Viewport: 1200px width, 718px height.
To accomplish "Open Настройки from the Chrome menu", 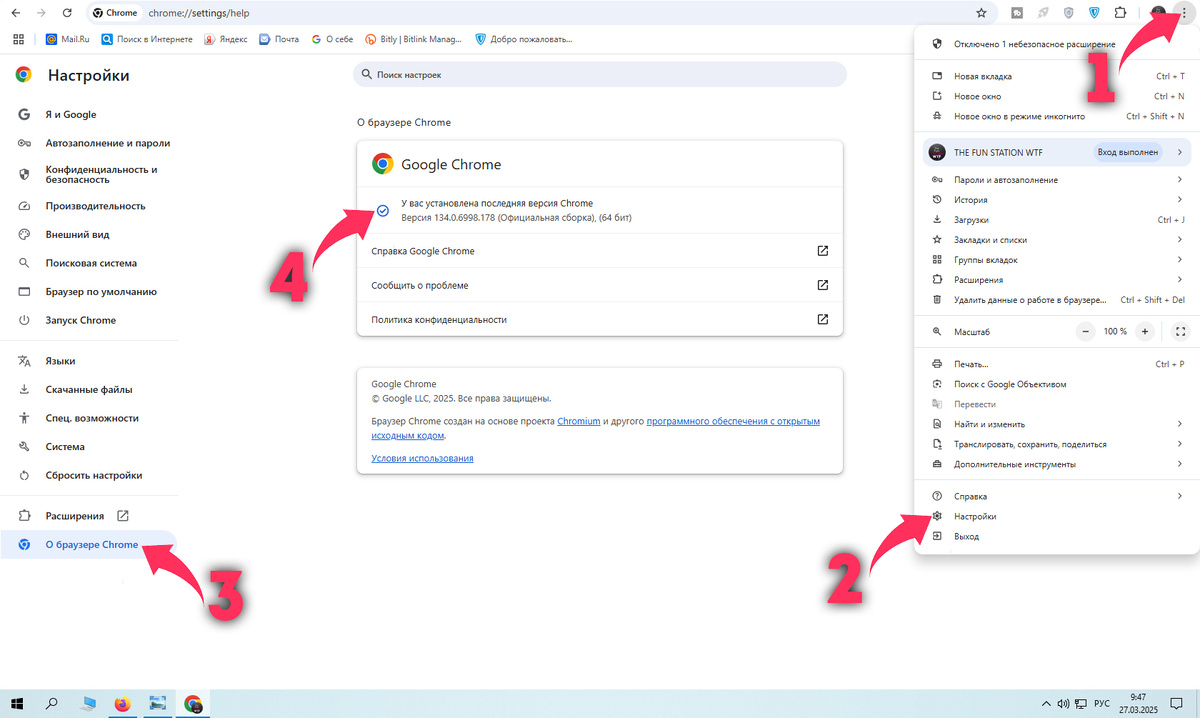I will tap(1057, 516).
